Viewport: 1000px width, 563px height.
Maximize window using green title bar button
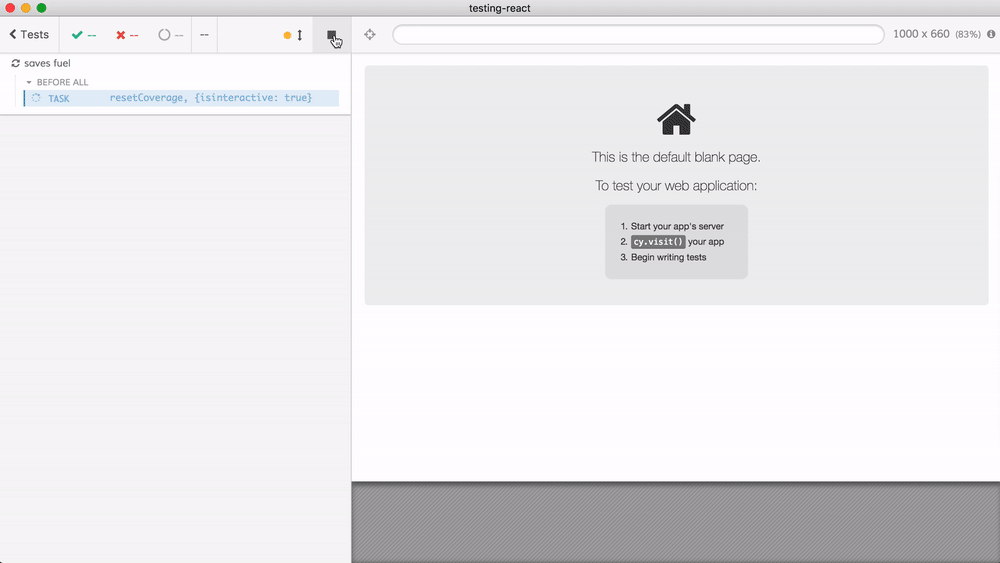pyautogui.click(x=41, y=8)
